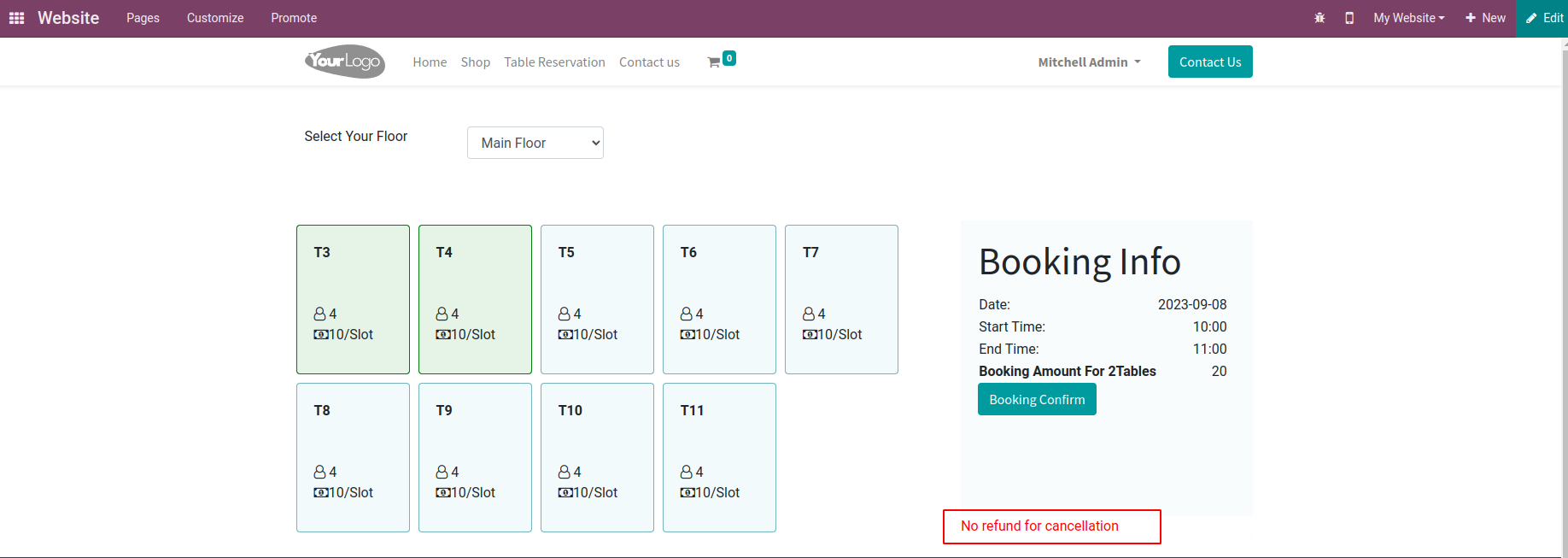Click the YourLogo site logo
The width and height of the screenshot is (1568, 558).
click(345, 62)
